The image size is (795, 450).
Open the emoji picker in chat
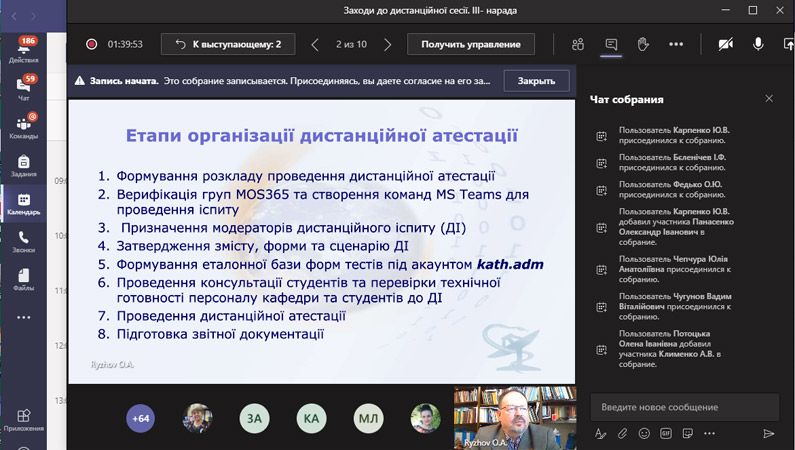(644, 433)
